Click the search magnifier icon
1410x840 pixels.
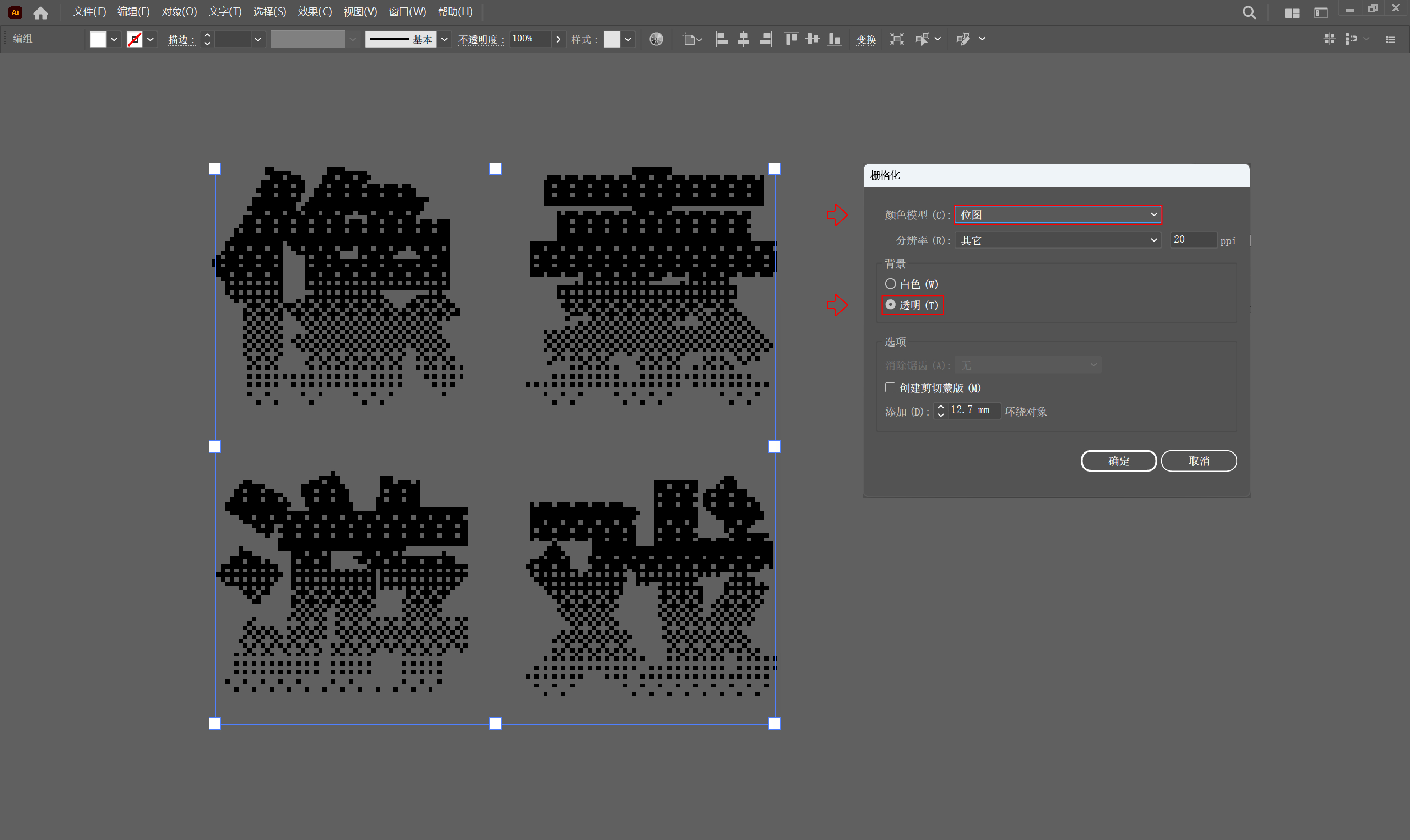1249,12
